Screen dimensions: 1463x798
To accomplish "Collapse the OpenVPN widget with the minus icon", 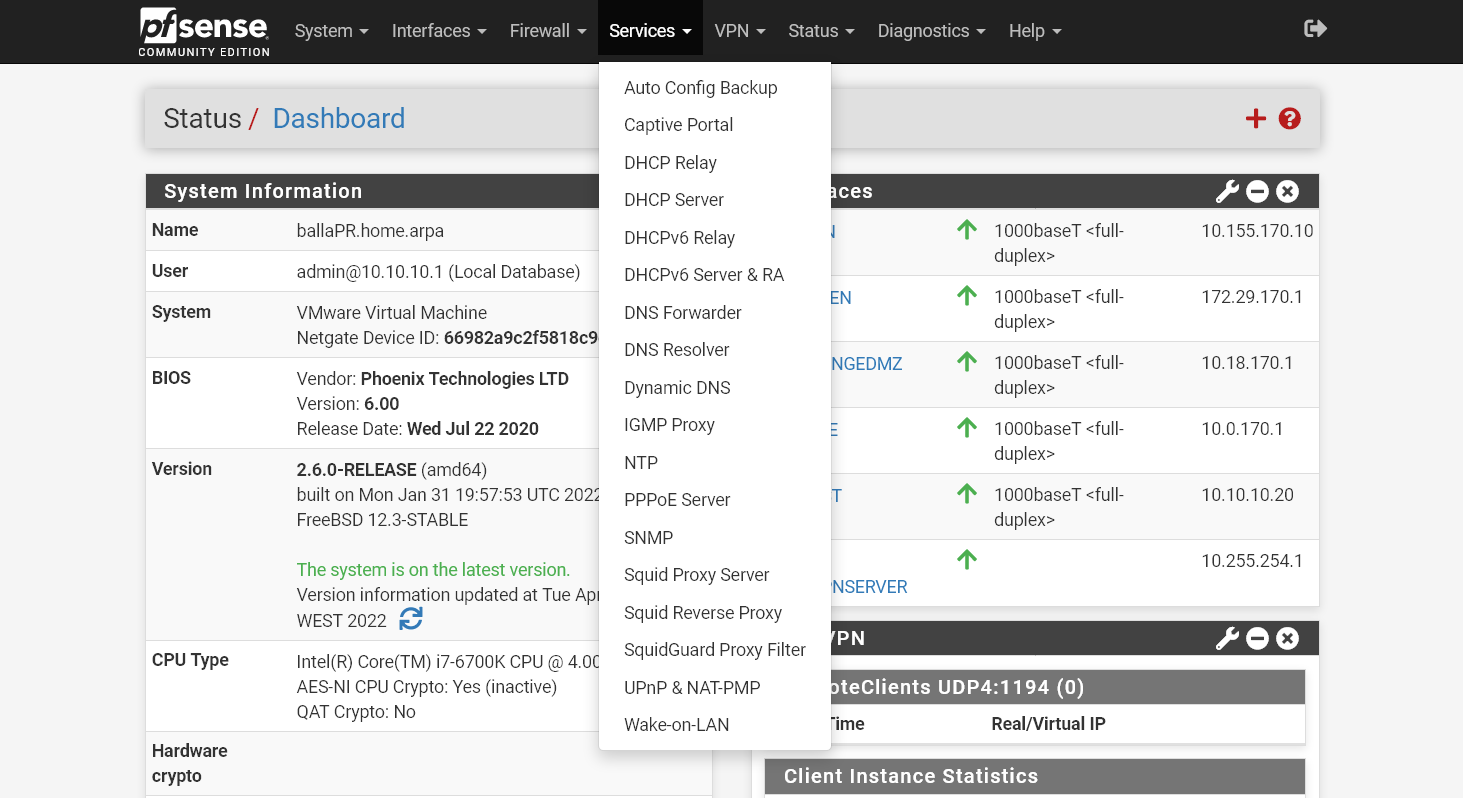I will [x=1257, y=637].
